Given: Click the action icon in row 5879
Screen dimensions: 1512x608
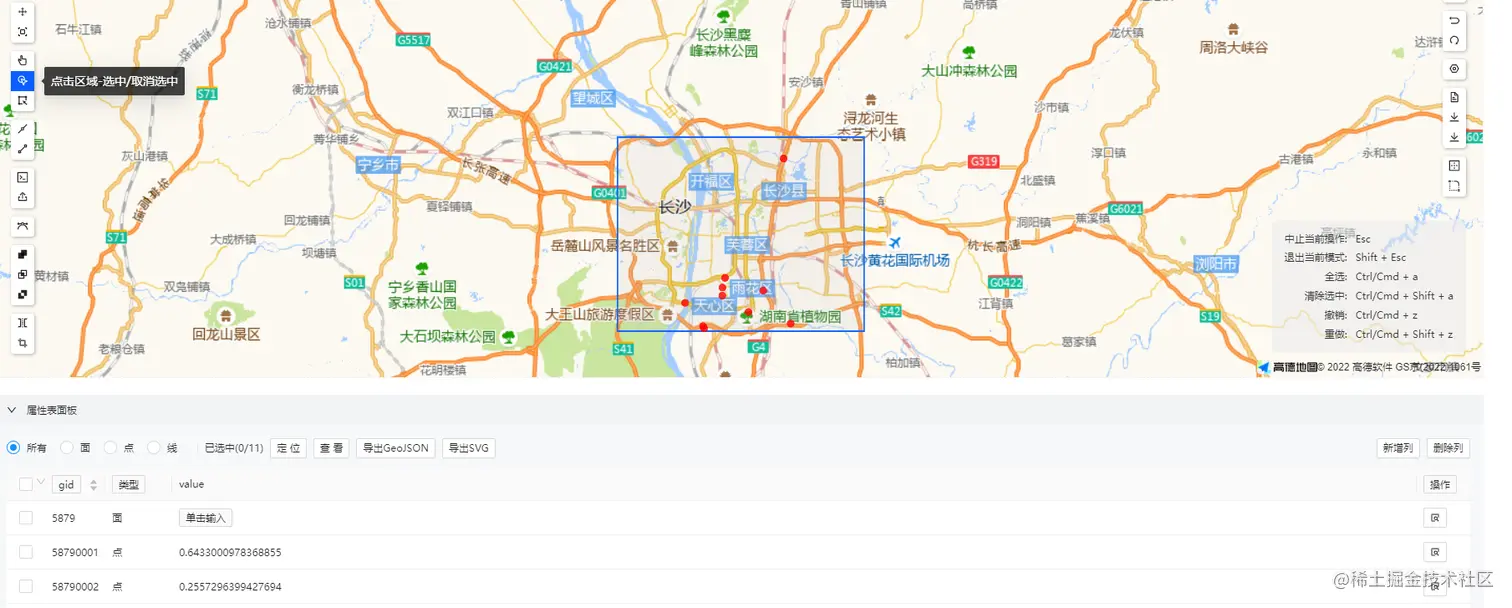Looking at the screenshot, I should [1435, 518].
